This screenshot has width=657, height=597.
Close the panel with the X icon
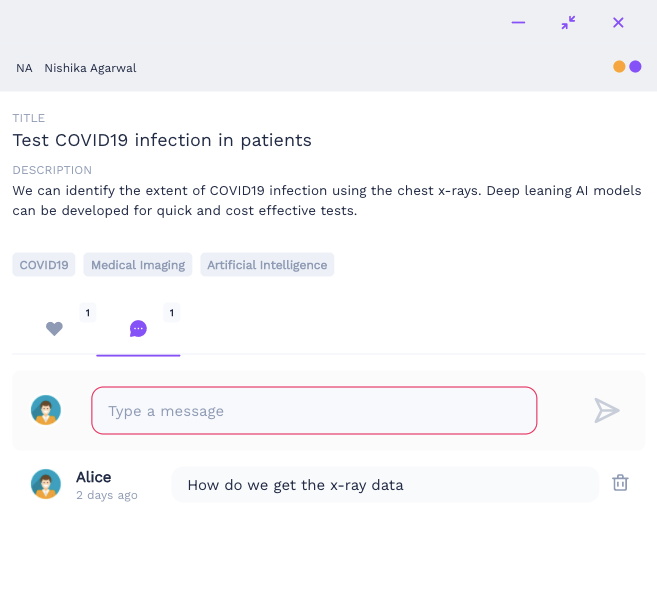point(618,22)
